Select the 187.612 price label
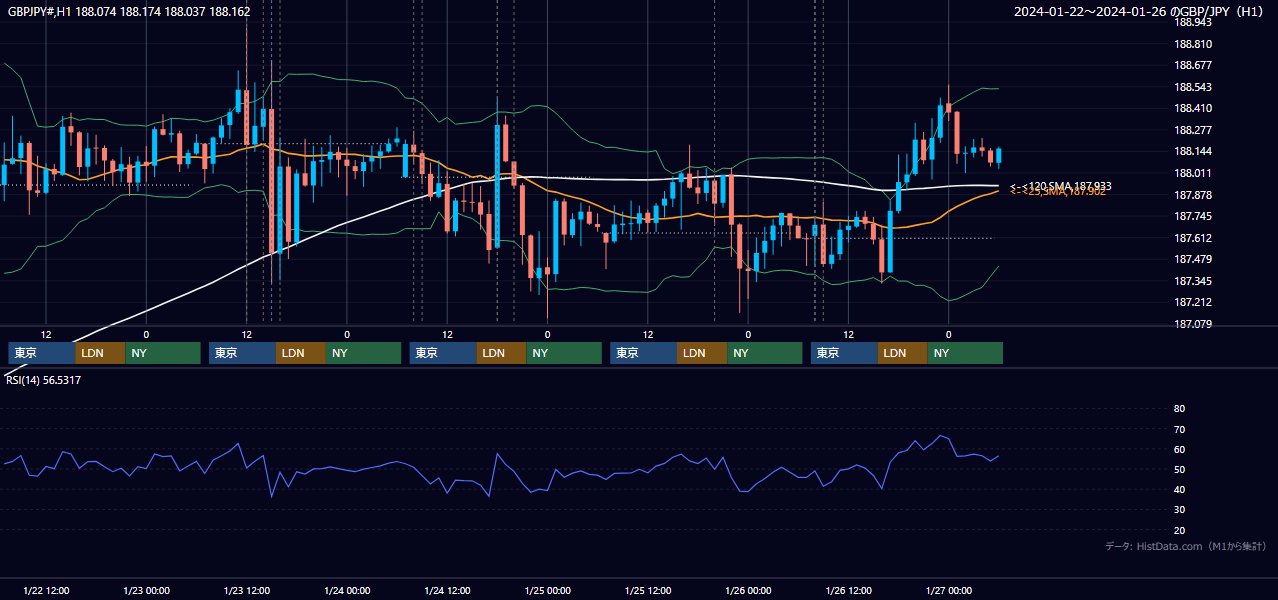Viewport: 1278px width, 600px height. pyautogui.click(x=1193, y=238)
